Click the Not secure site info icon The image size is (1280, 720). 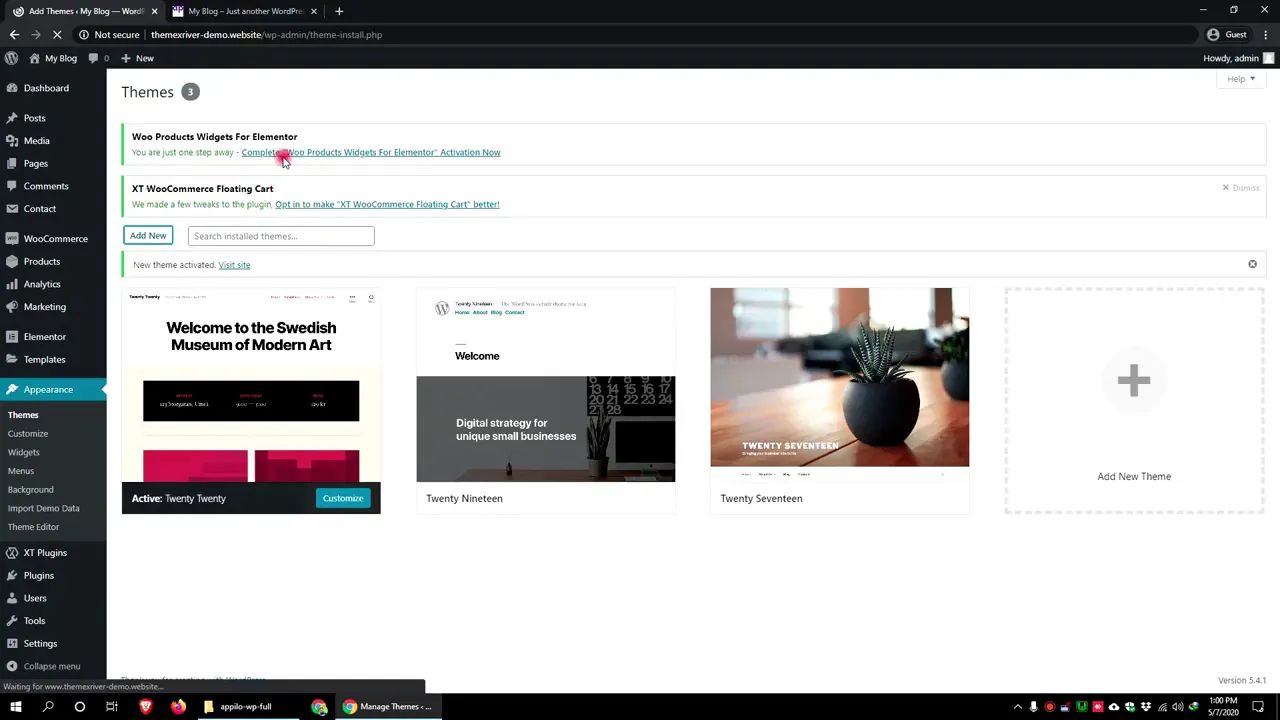point(84,35)
